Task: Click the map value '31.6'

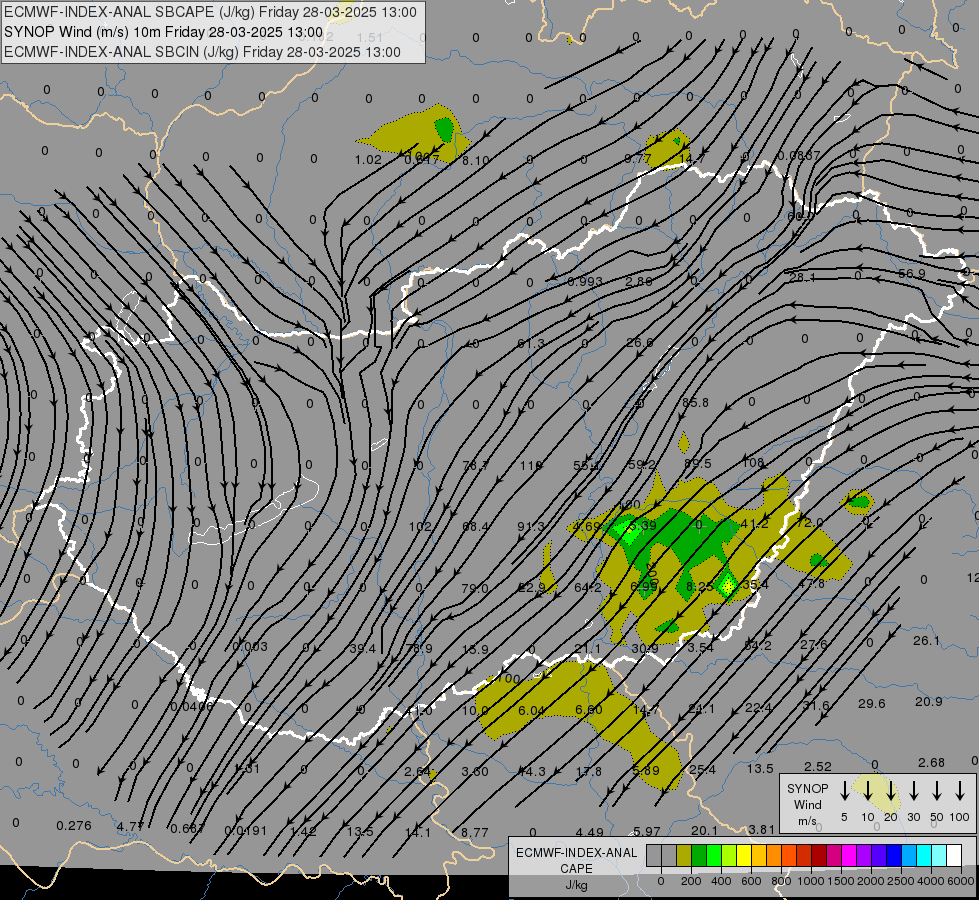Action: point(815,706)
